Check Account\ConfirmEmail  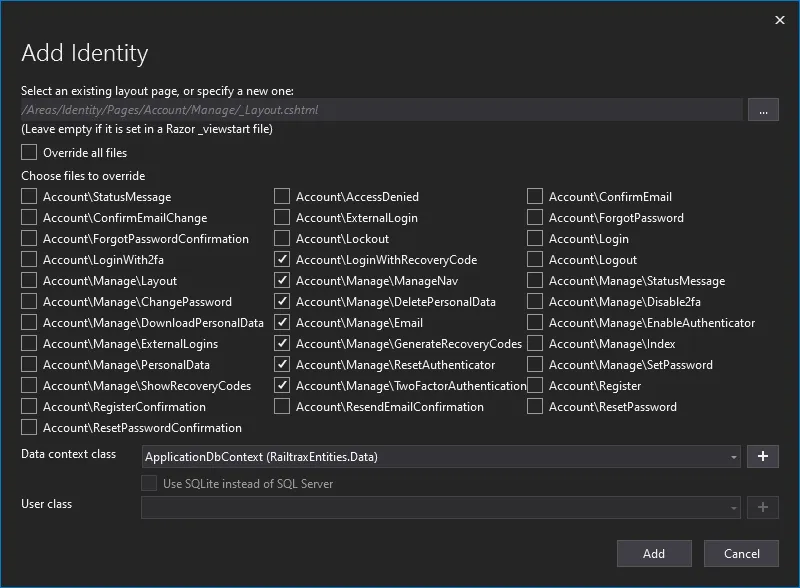(535, 196)
